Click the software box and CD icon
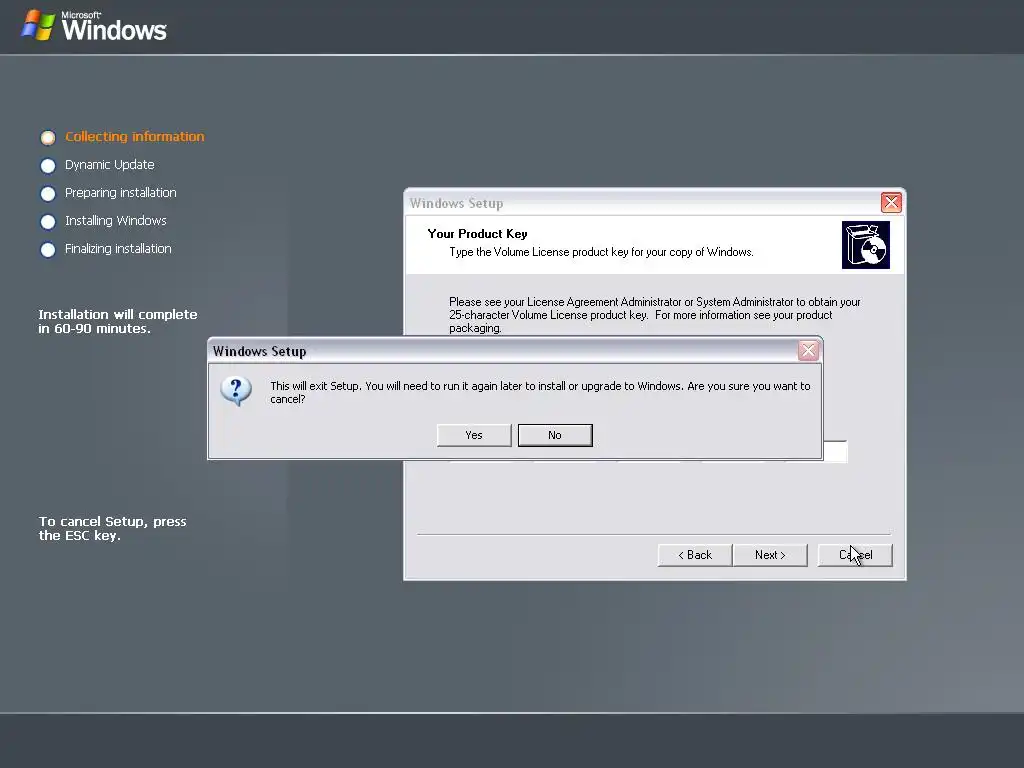 [865, 245]
